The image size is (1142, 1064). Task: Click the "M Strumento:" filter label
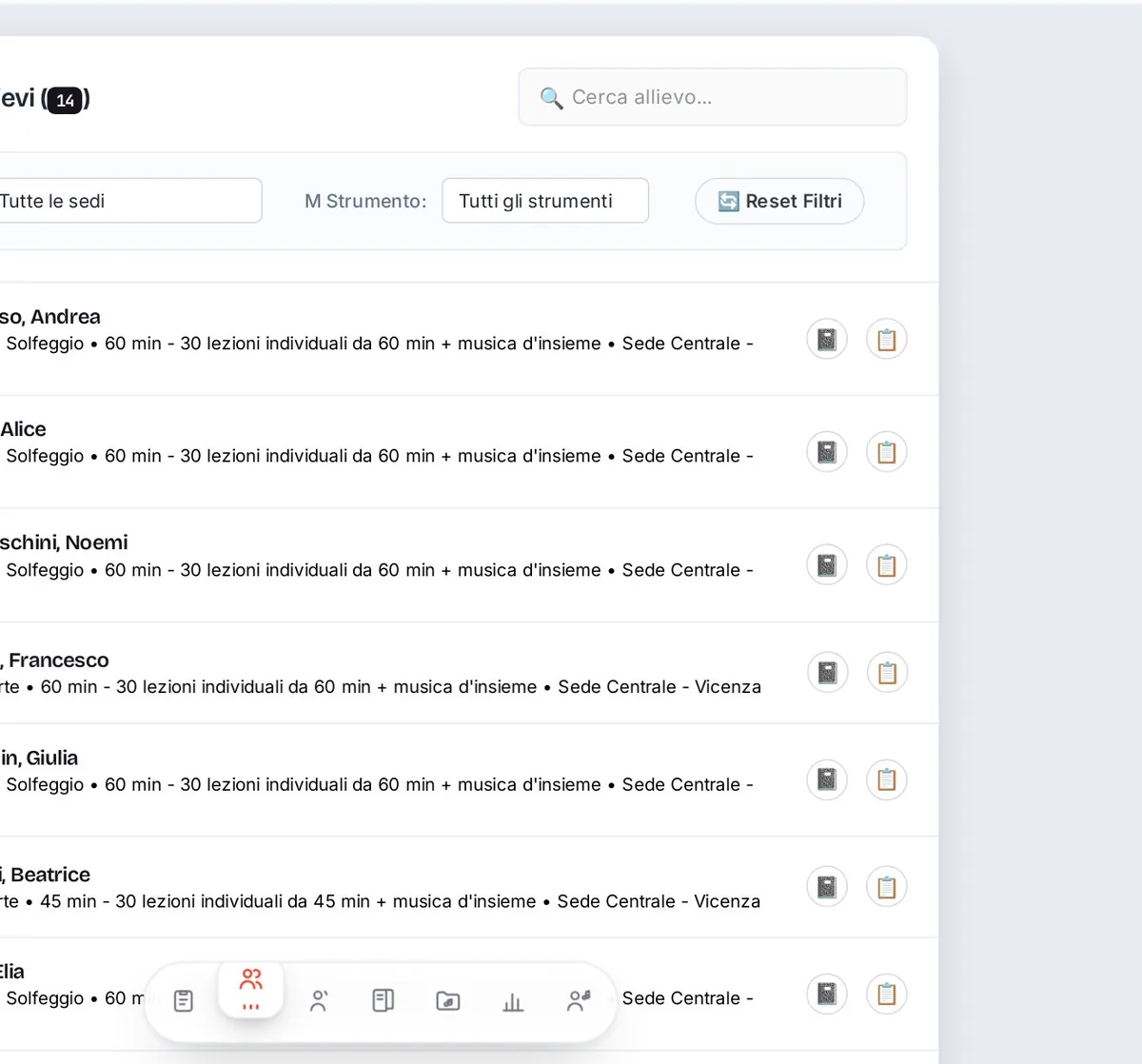tap(365, 201)
